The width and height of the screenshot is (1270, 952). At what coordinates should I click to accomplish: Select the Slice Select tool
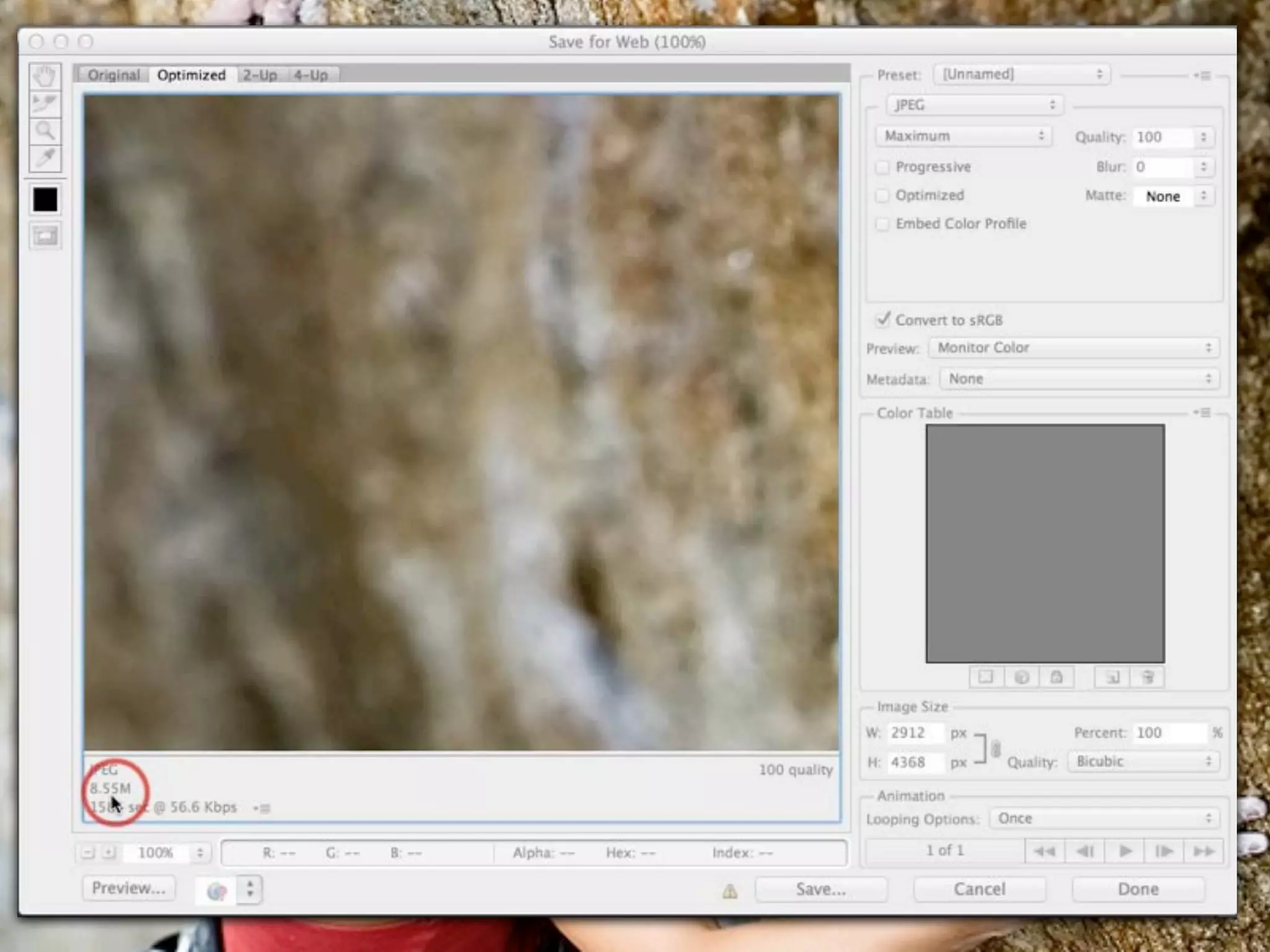pos(45,104)
